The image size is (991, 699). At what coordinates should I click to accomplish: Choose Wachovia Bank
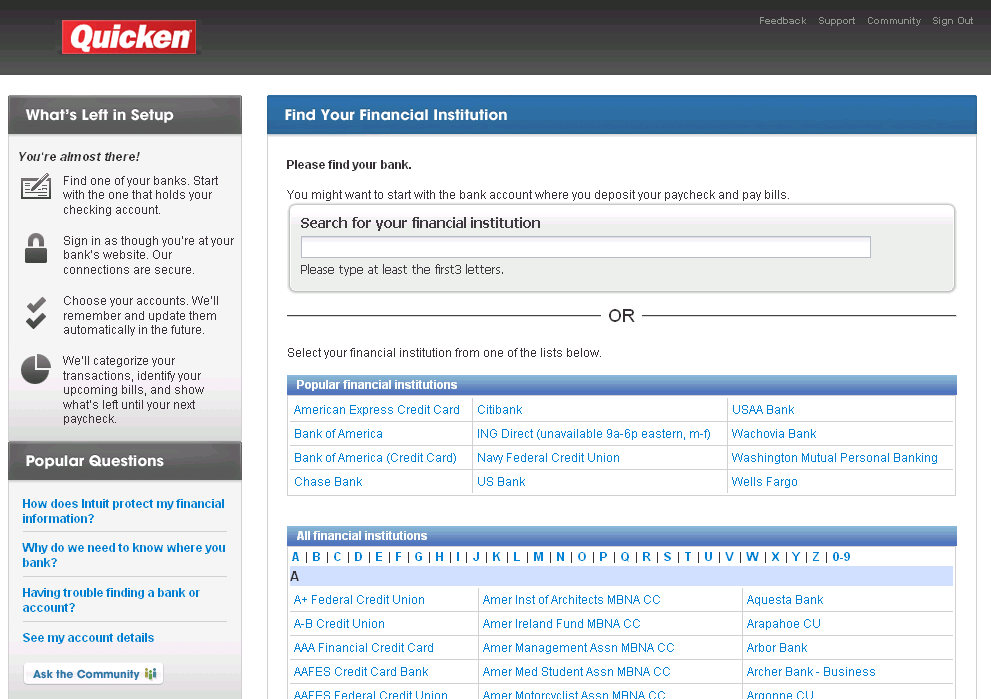pos(774,434)
